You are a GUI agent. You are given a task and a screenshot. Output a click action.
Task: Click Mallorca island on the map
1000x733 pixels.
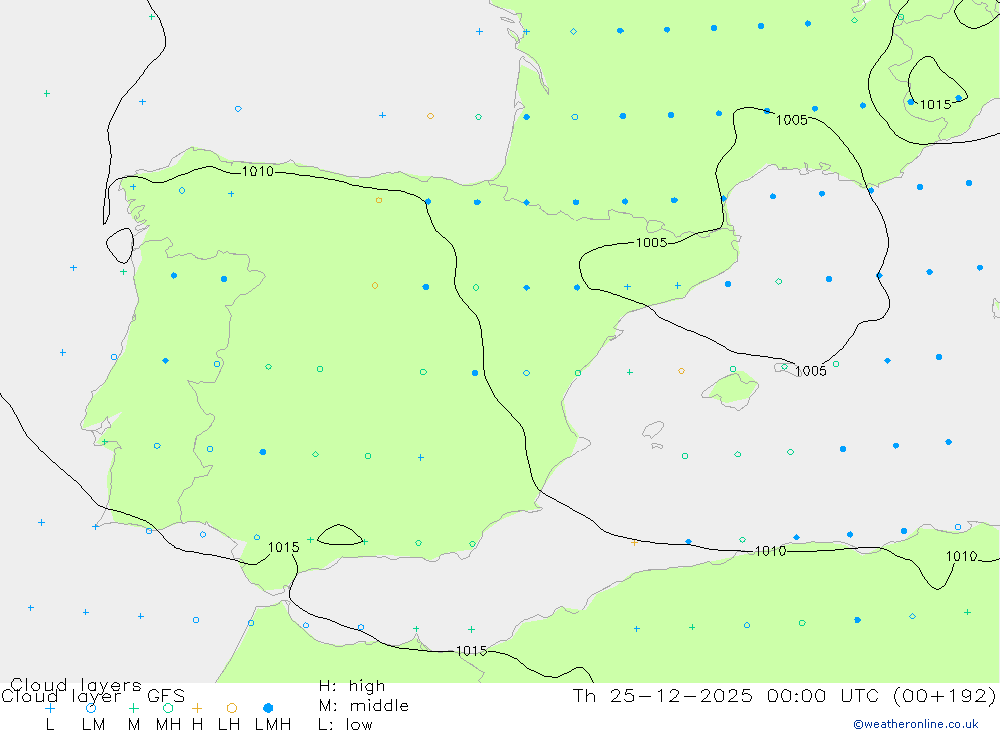coord(731,389)
